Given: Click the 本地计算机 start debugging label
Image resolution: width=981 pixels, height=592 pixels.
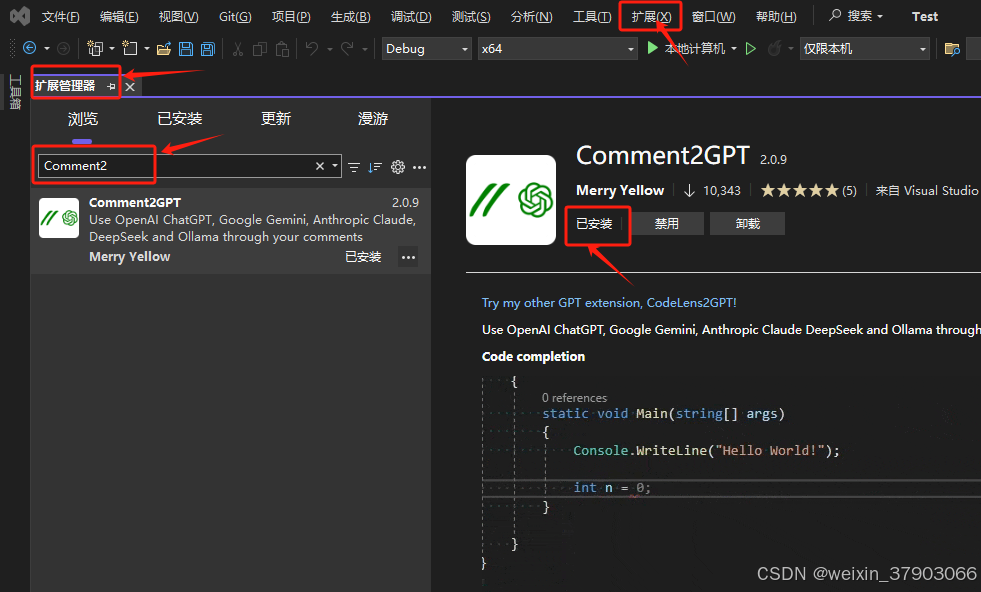Looking at the screenshot, I should (694, 48).
